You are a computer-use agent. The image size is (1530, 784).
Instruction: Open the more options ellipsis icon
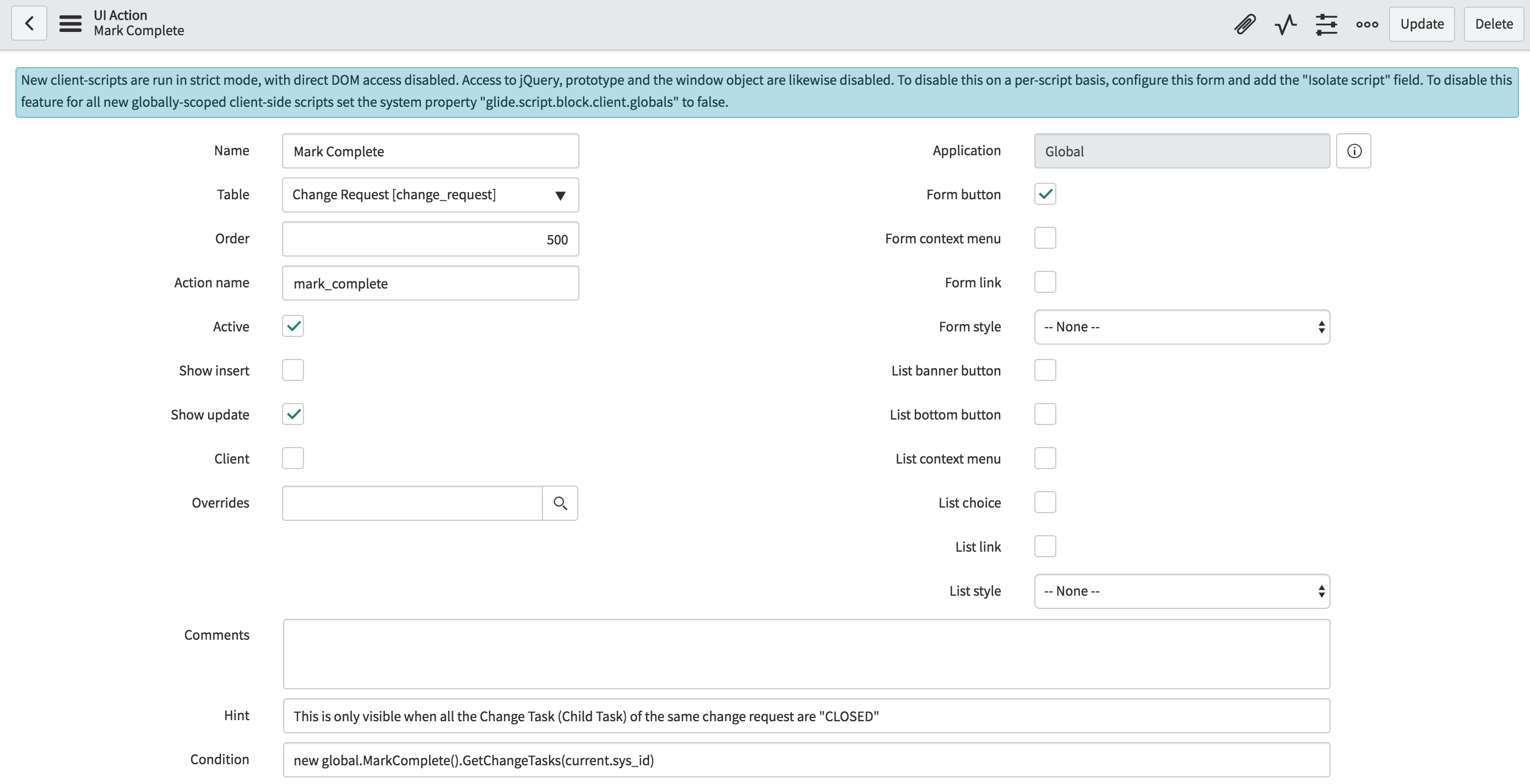(x=1366, y=24)
